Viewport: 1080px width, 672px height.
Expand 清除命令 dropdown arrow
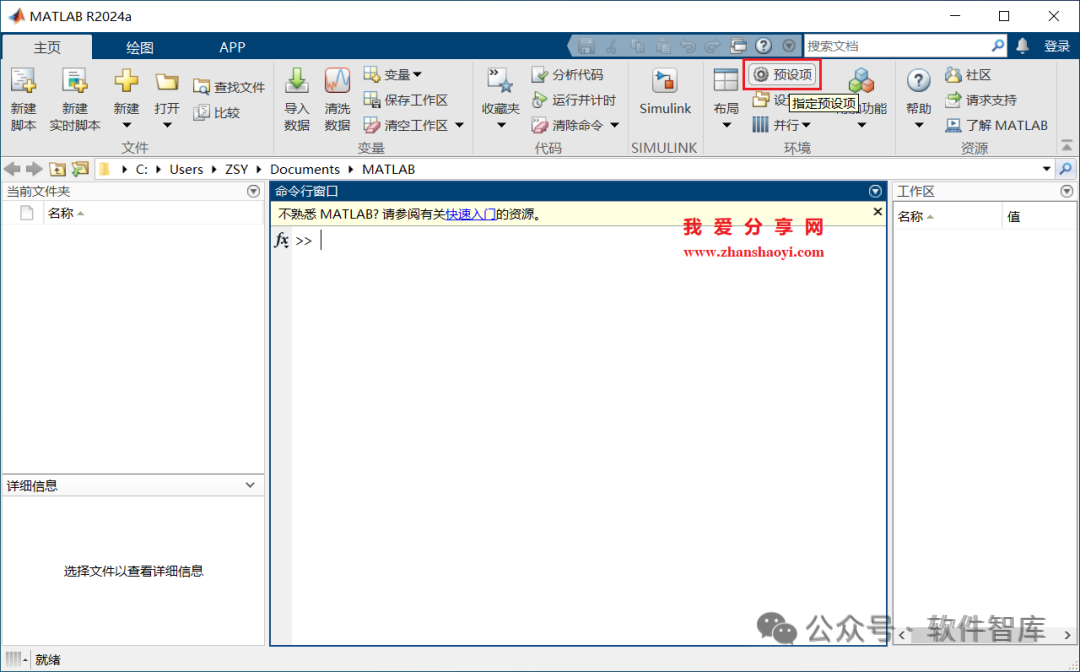click(614, 125)
